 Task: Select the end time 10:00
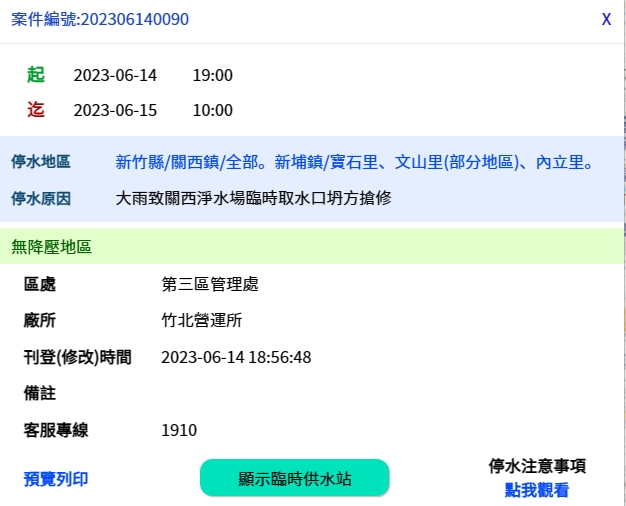pos(212,110)
